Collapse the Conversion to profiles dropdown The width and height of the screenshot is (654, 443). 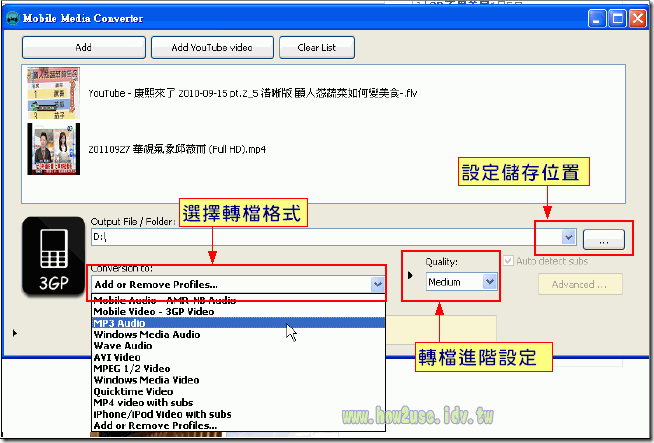377,285
